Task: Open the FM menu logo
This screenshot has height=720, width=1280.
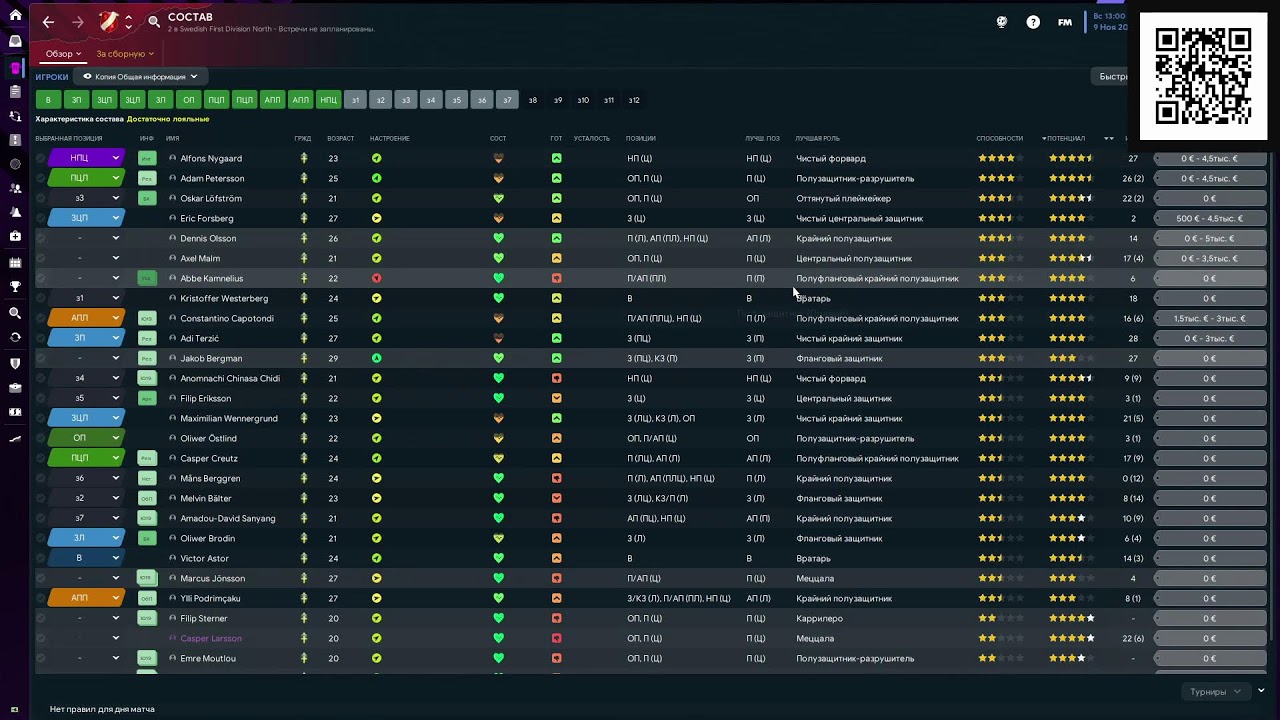Action: point(1065,22)
